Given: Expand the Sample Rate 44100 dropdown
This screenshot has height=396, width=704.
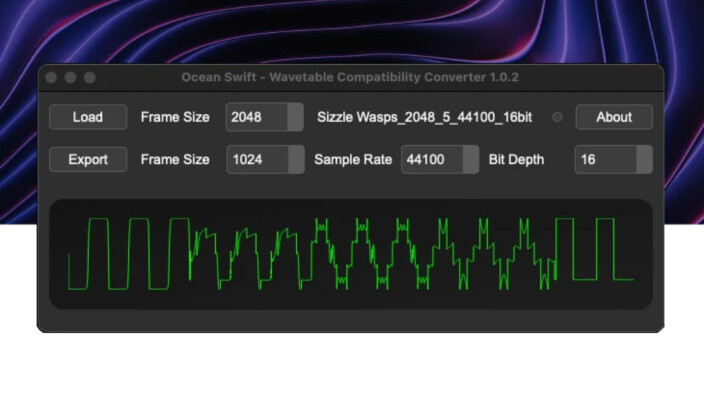Looking at the screenshot, I should coord(440,159).
